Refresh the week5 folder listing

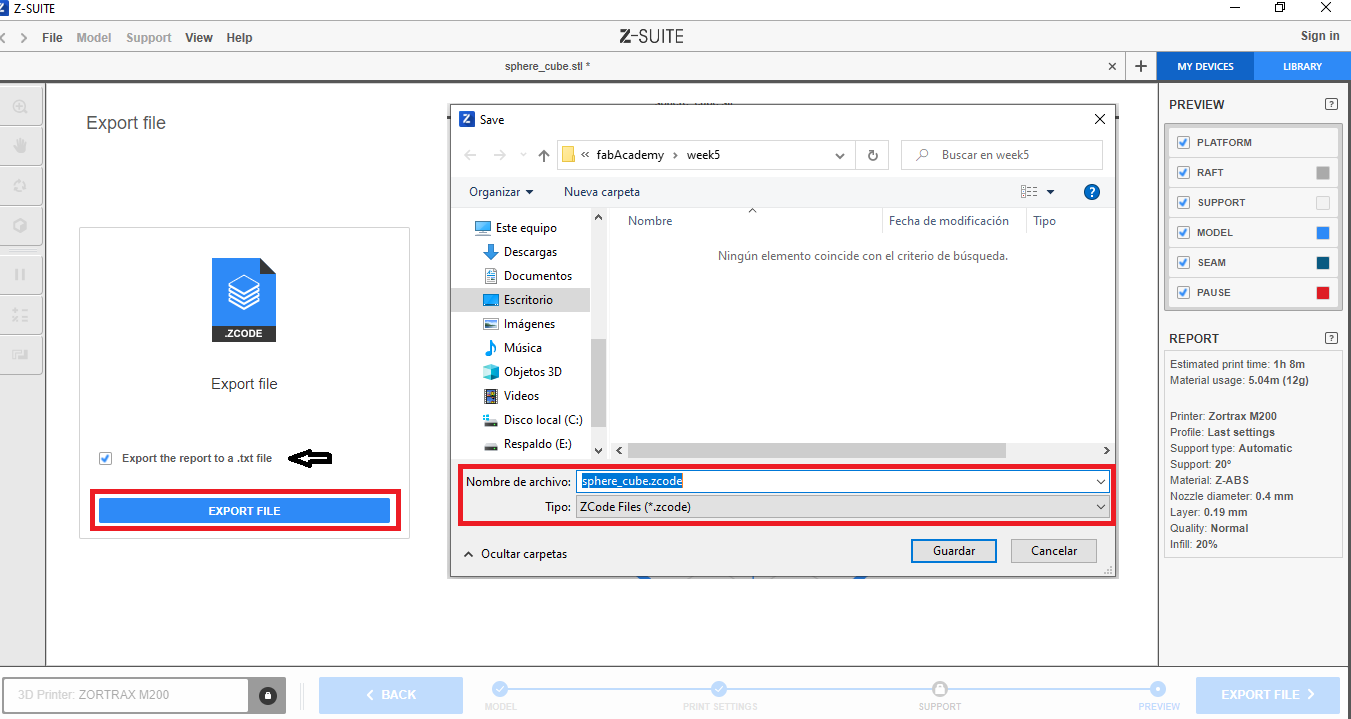coord(873,155)
